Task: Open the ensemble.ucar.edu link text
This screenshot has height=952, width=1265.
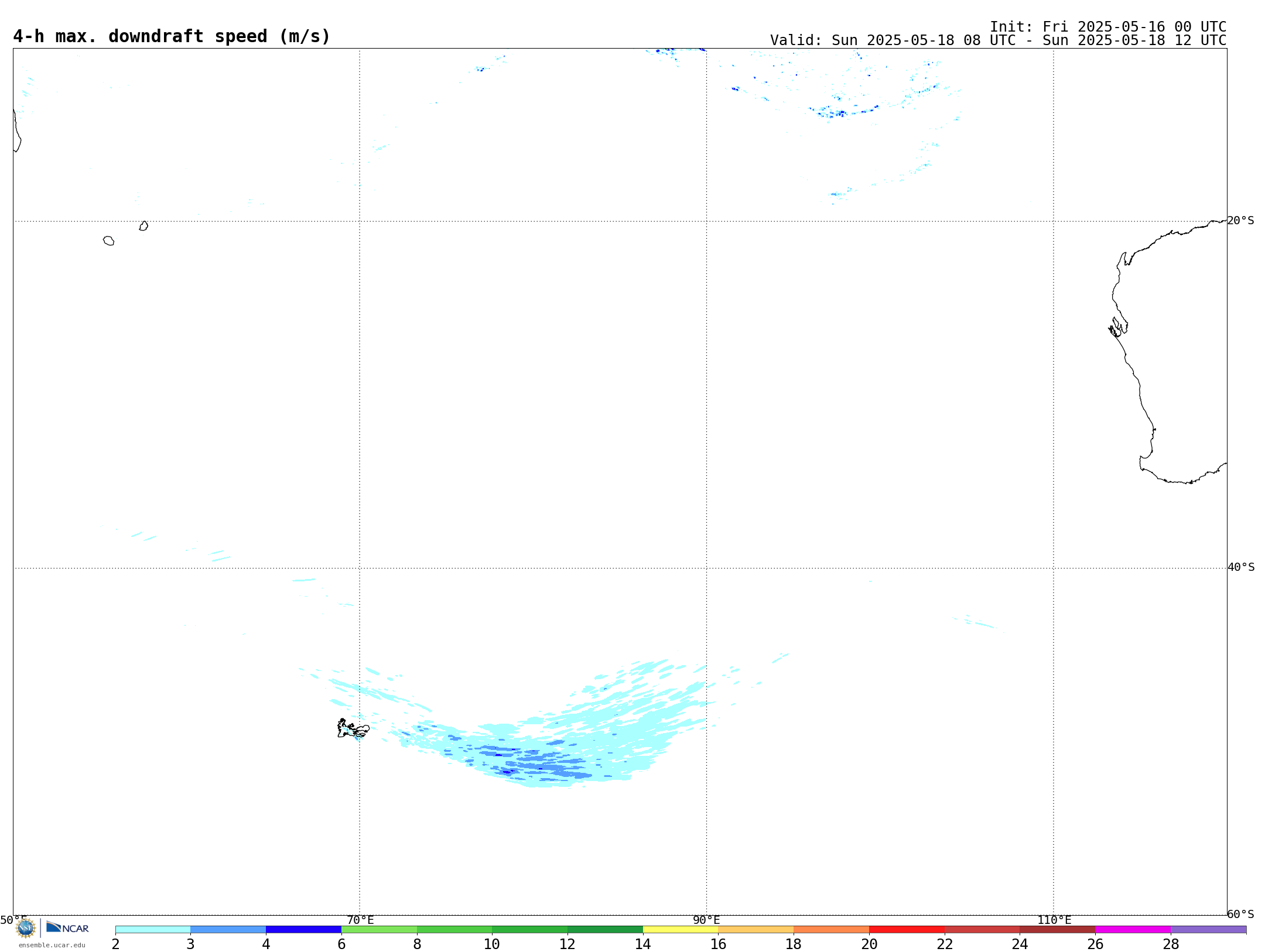Action: [x=52, y=945]
